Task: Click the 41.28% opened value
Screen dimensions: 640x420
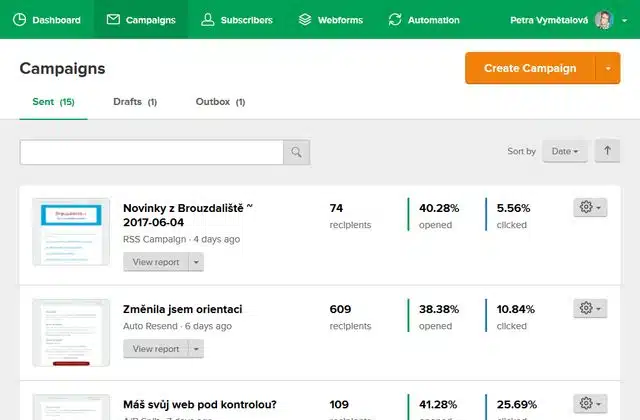Action: (x=438, y=404)
